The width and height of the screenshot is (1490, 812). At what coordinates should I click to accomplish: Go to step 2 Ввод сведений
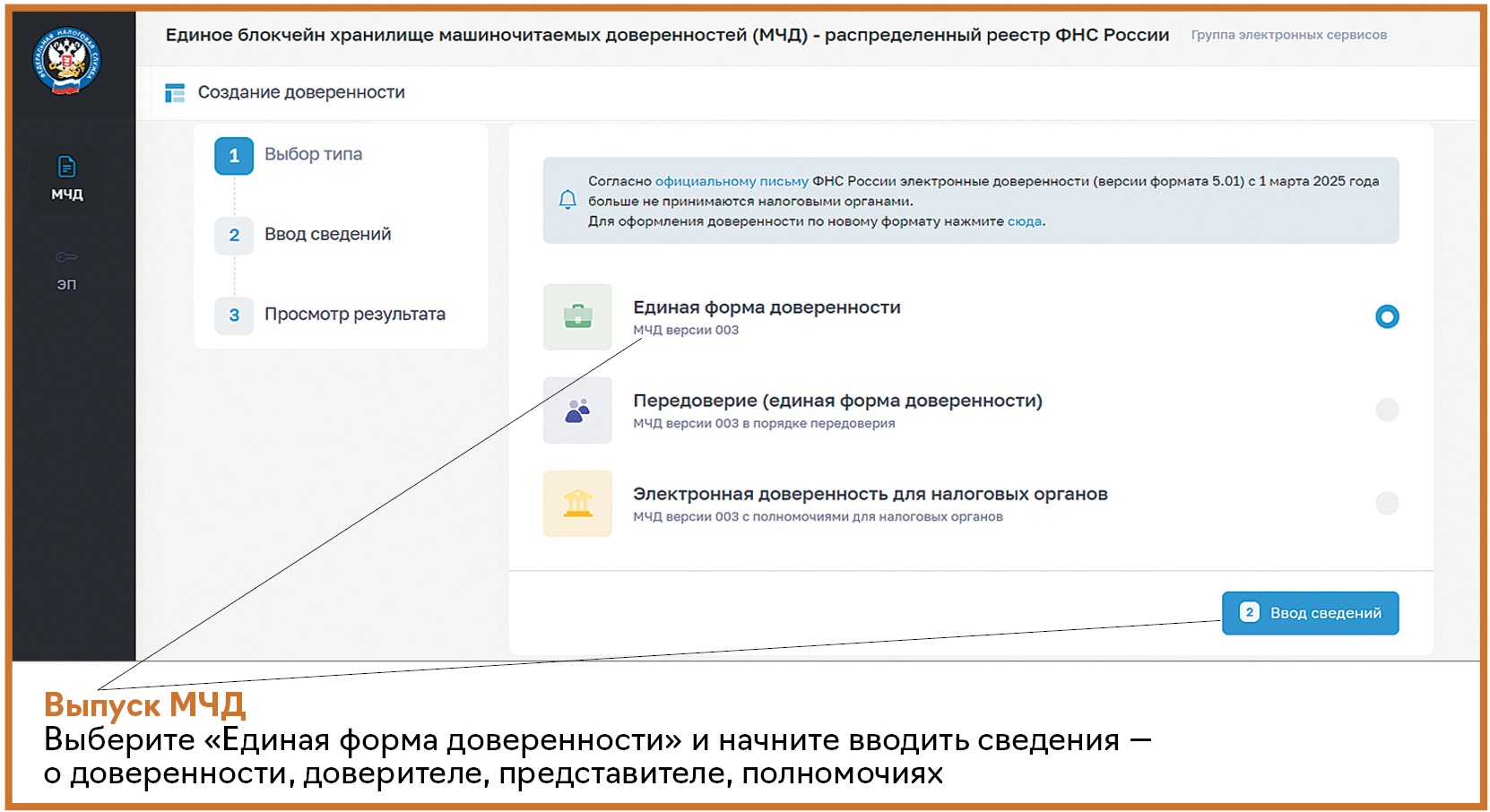[303, 235]
